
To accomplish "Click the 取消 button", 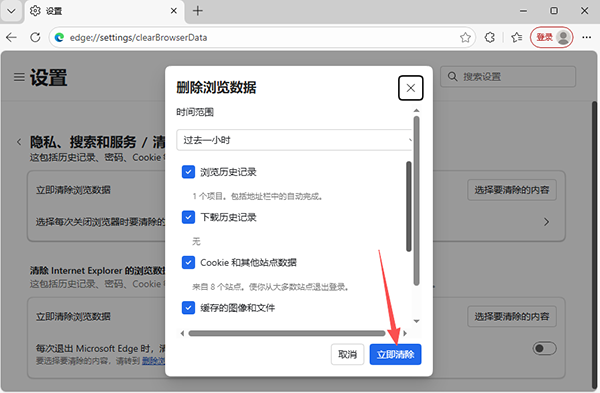I will coord(347,354).
